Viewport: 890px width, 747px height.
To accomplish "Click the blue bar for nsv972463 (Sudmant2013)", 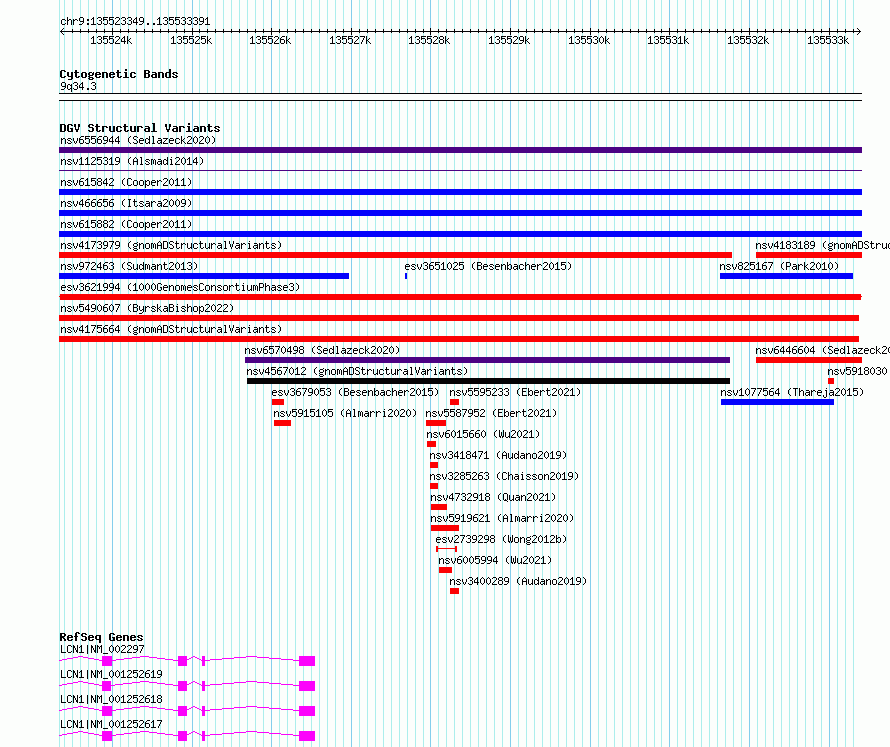I will tap(204, 276).
